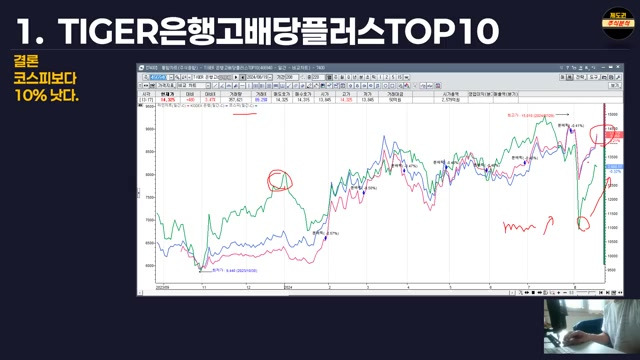Click the 현재가 column header

coord(167,94)
